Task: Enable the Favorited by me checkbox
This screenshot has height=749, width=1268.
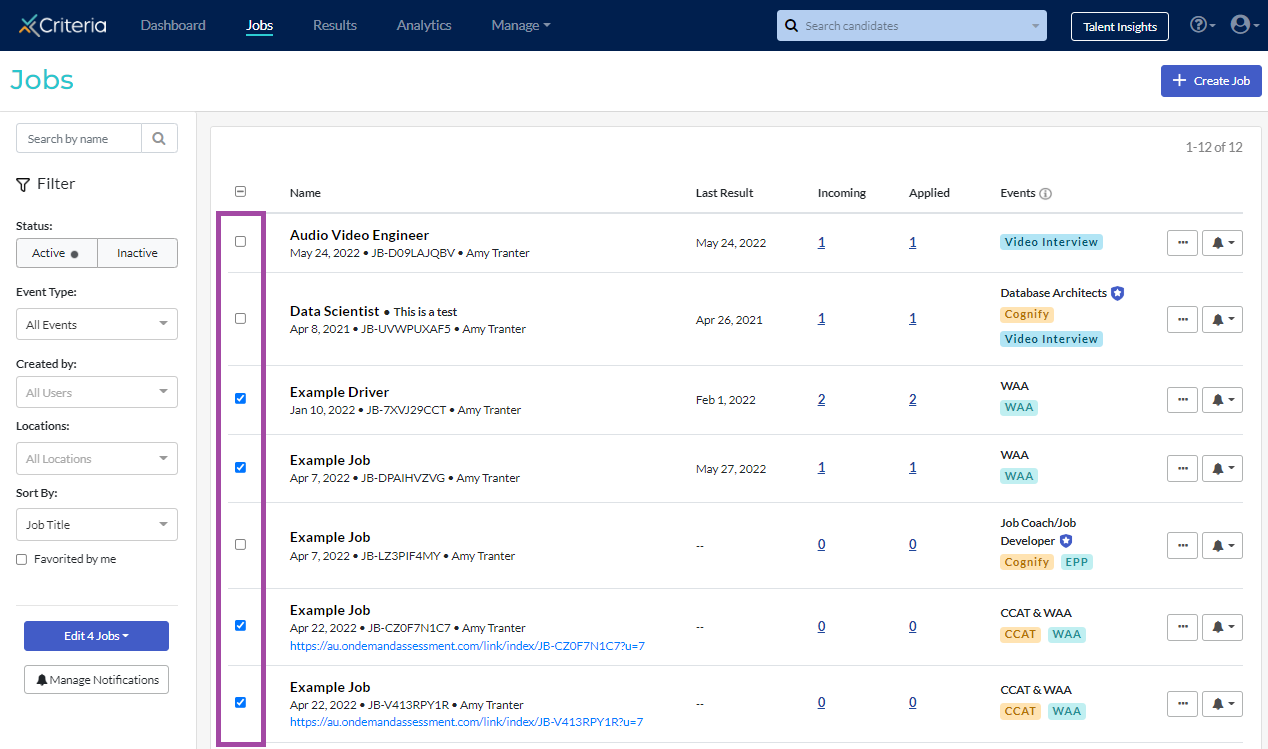Action: coord(22,560)
